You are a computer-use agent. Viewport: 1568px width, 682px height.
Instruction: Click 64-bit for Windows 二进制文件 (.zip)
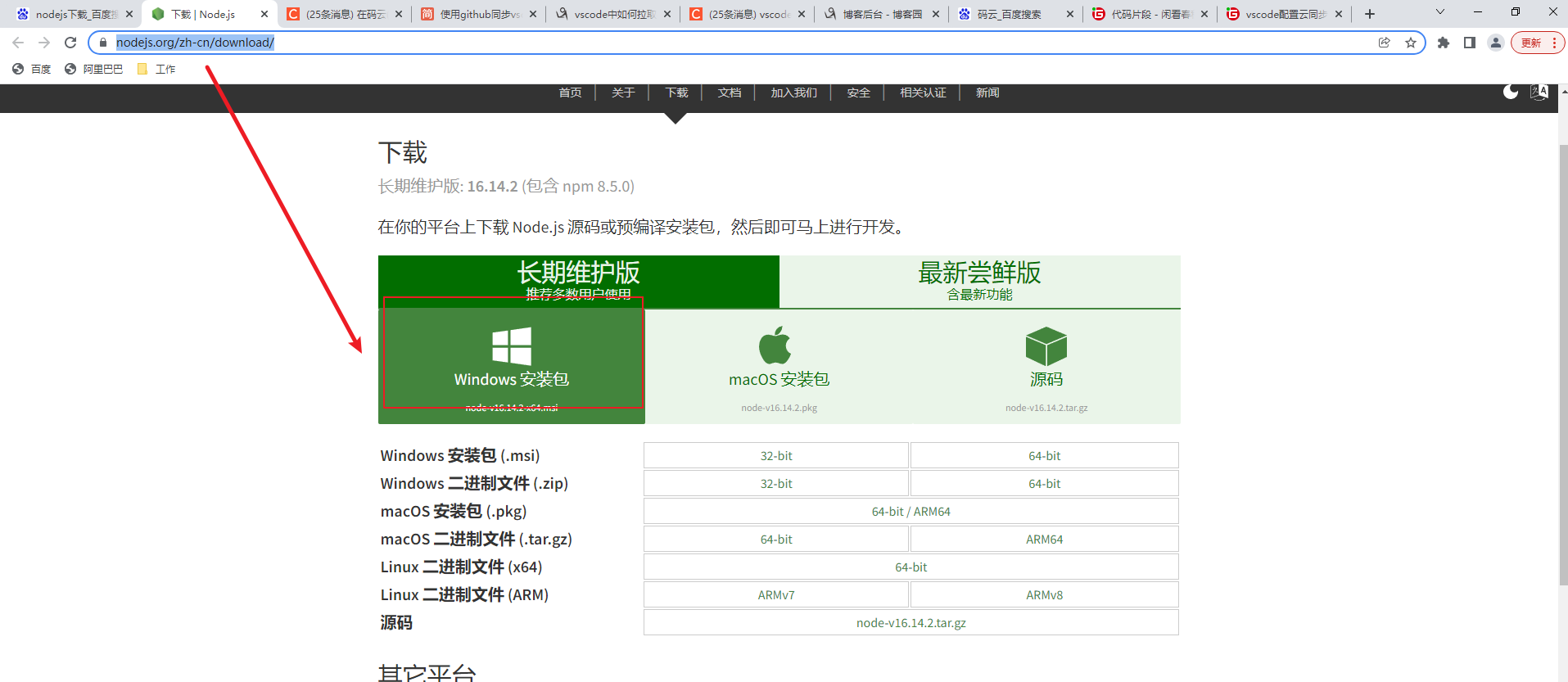pyautogui.click(x=1045, y=483)
